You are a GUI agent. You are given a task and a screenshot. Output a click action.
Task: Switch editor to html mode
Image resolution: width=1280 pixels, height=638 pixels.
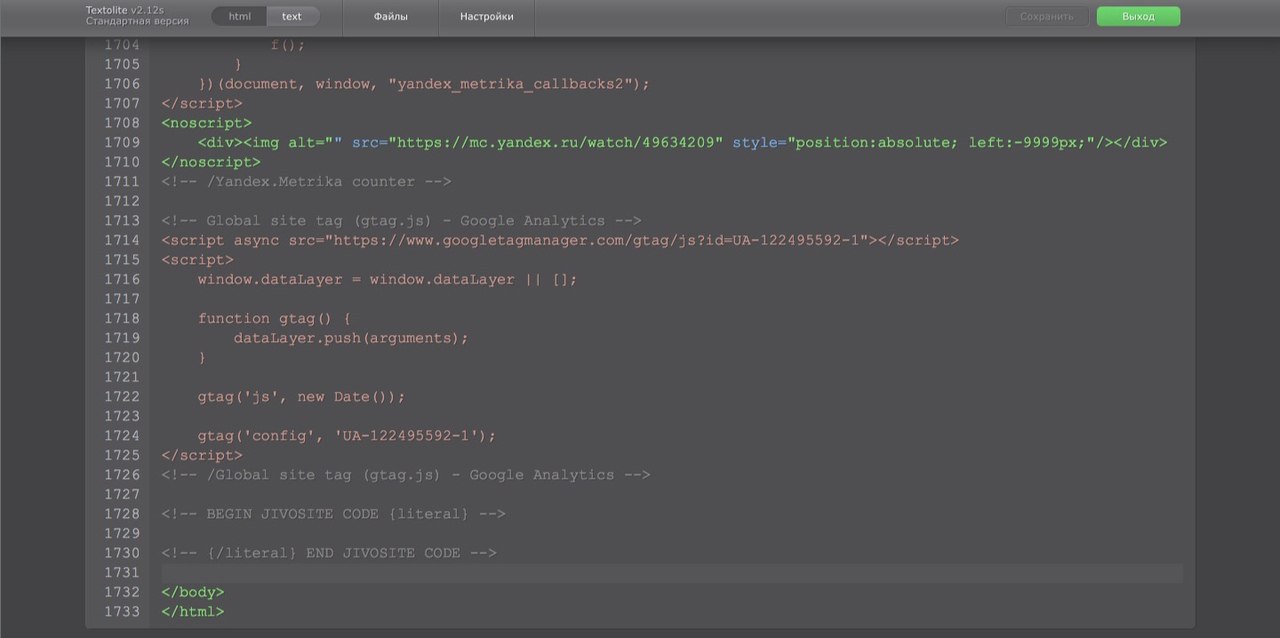point(239,16)
